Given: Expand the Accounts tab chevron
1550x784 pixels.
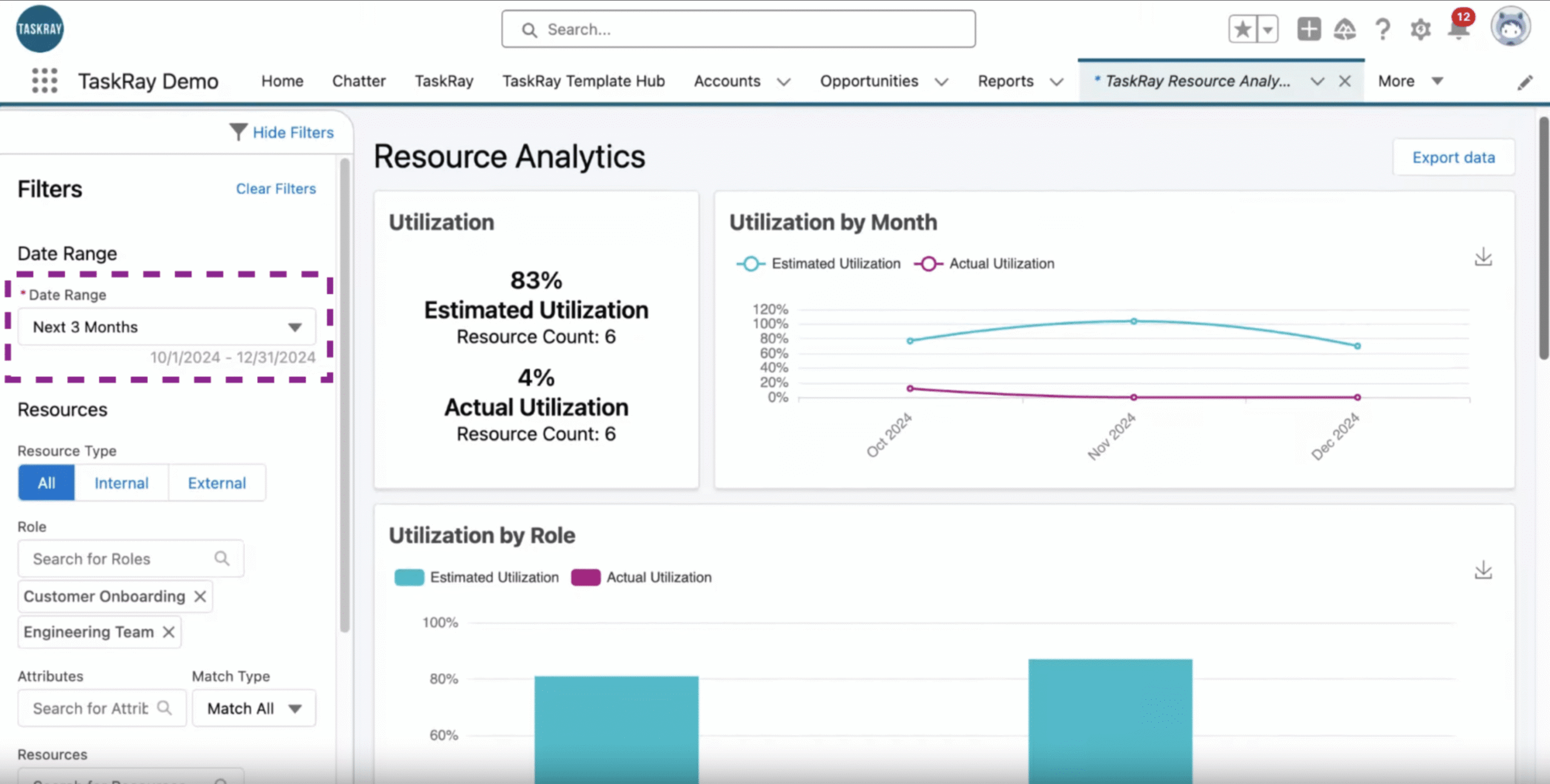Looking at the screenshot, I should [x=783, y=82].
